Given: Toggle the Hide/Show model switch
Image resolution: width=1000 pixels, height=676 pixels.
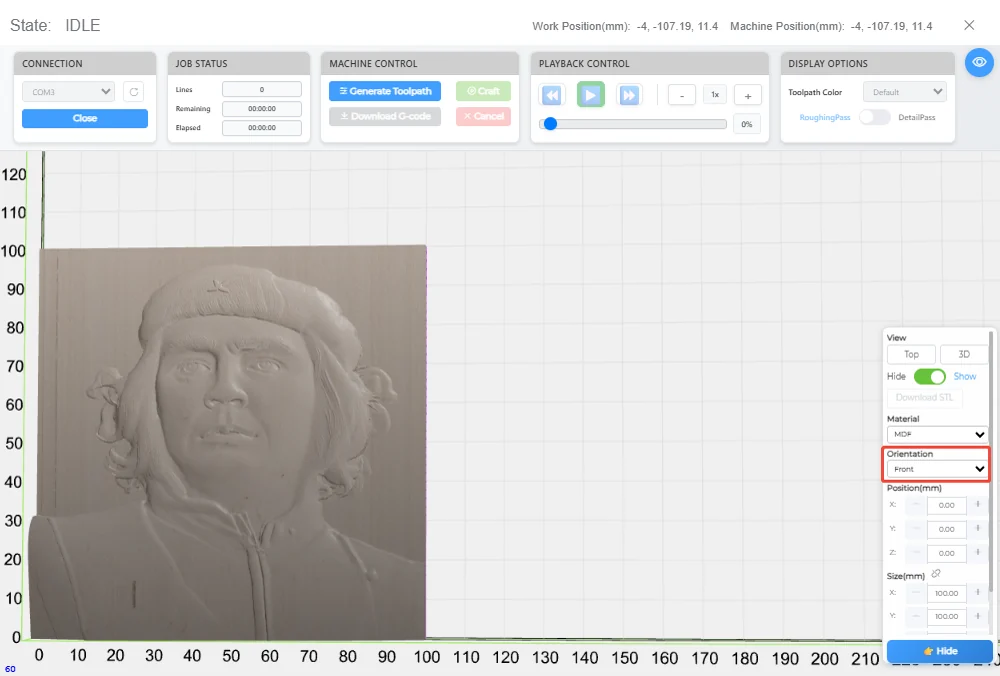Looking at the screenshot, I should point(929,376).
